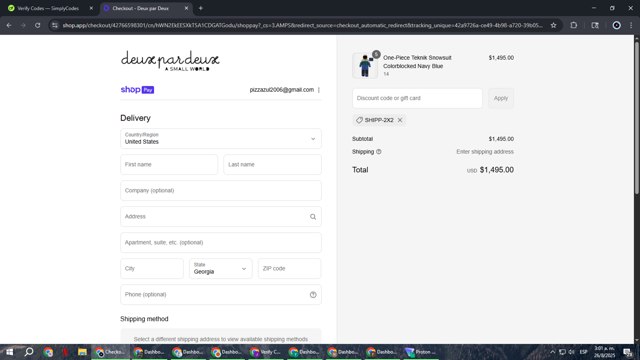Viewport: 640px width, 360px height.
Task: Open the Chrome three-dot menu
Action: click(x=631, y=25)
